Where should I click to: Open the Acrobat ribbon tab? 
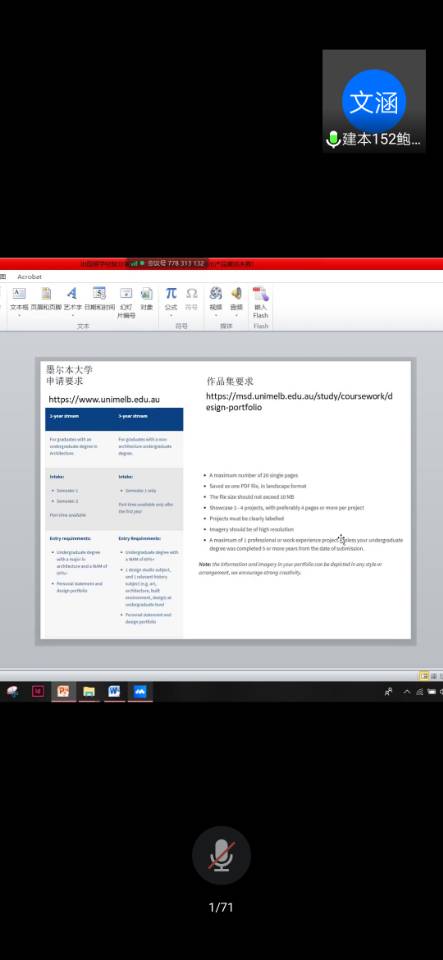pos(29,277)
